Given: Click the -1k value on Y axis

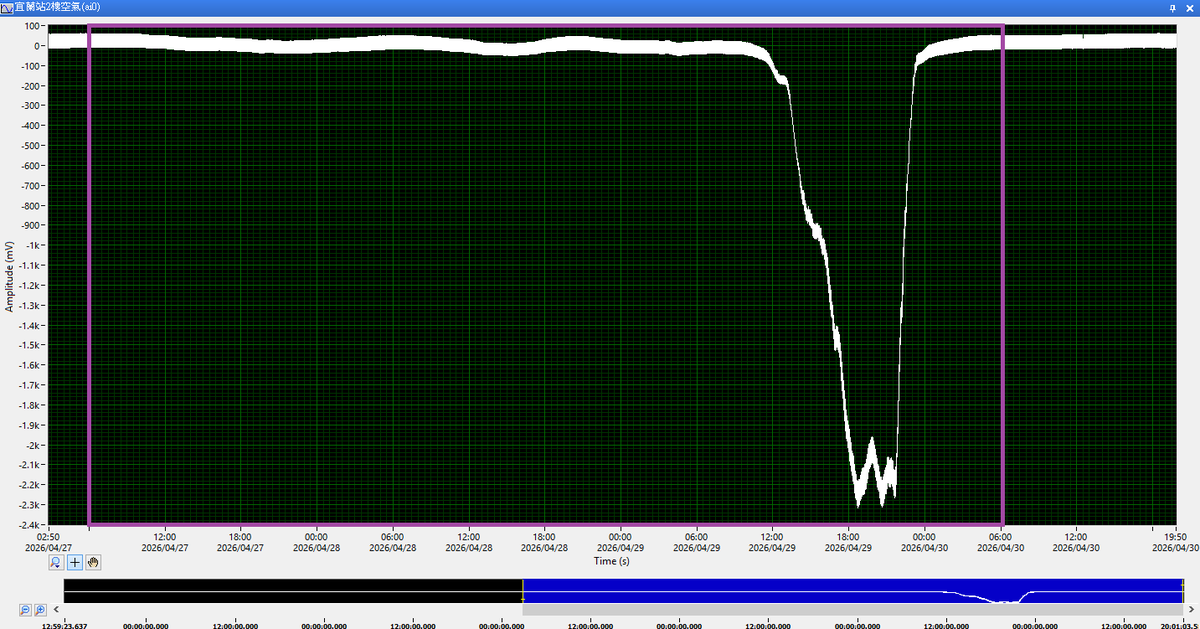Looking at the screenshot, I should tap(33, 246).
